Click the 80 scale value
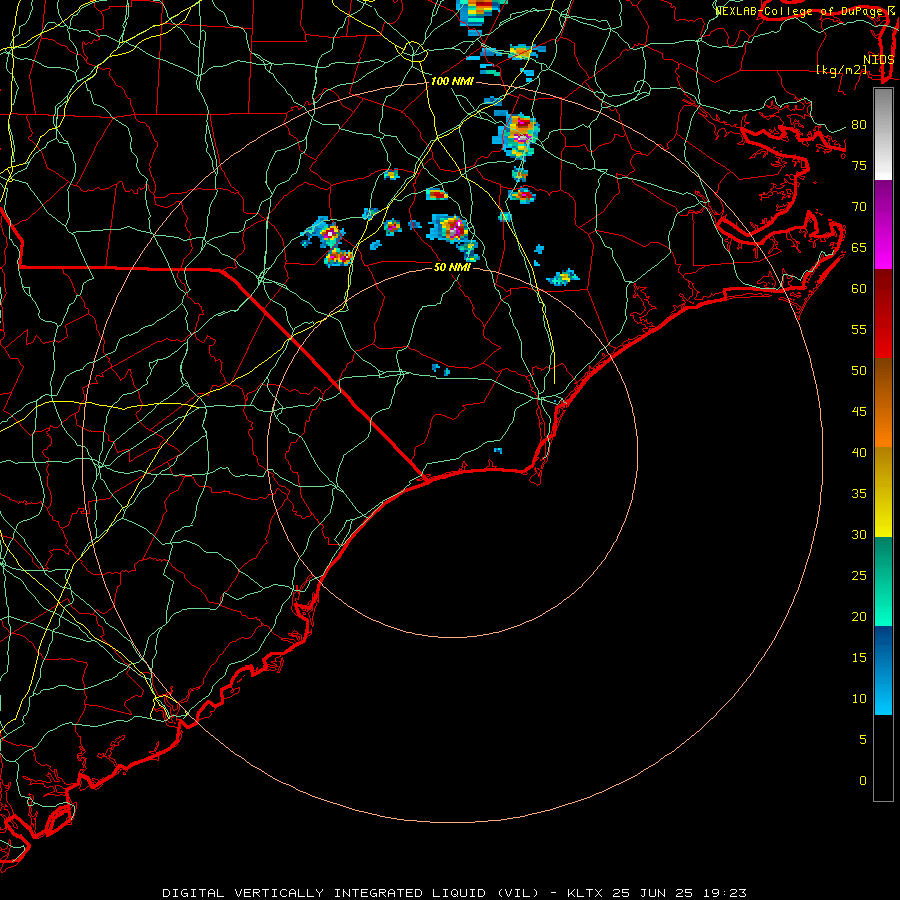 pyautogui.click(x=859, y=125)
